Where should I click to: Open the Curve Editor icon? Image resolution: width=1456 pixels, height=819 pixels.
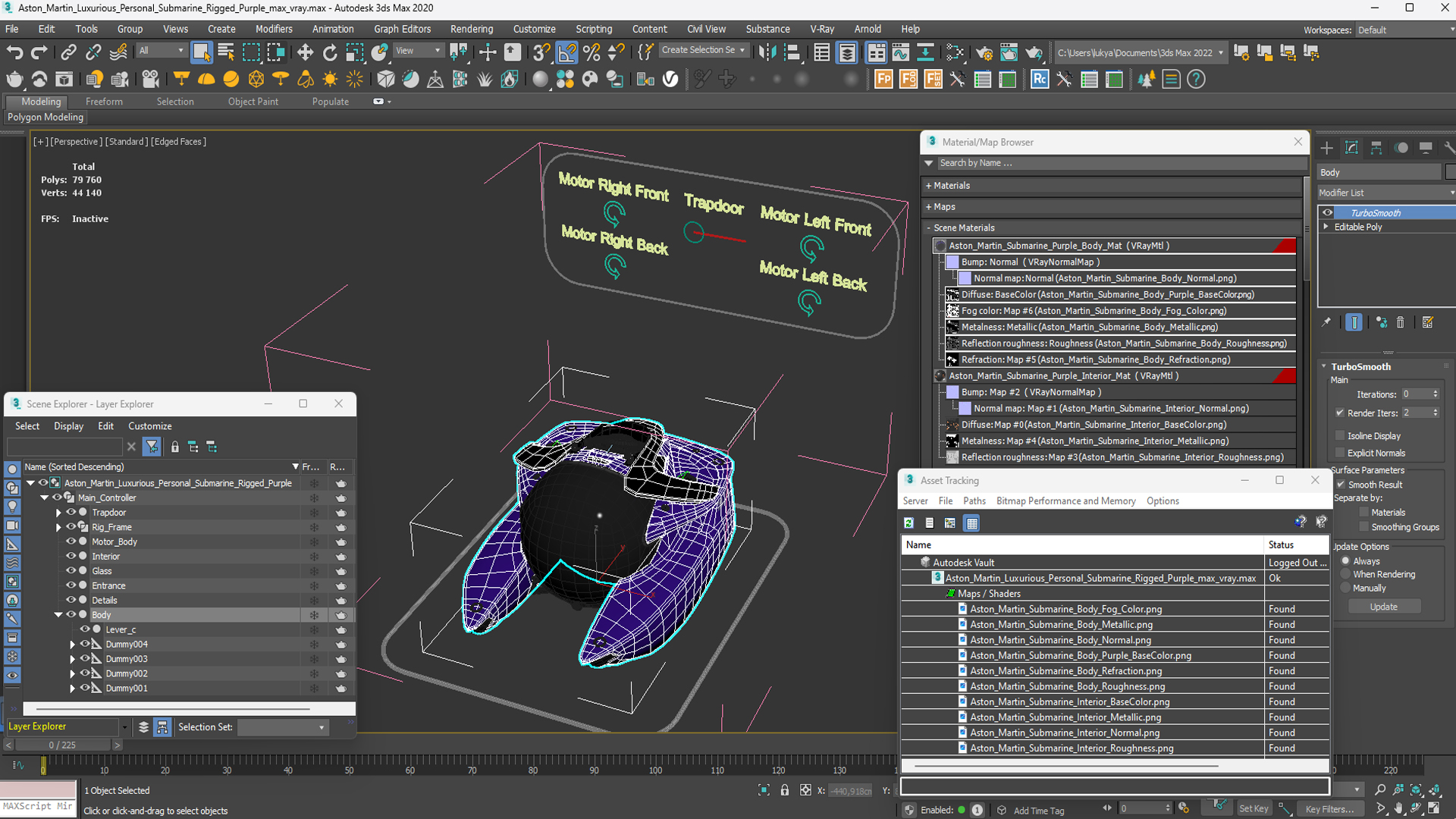click(x=901, y=52)
